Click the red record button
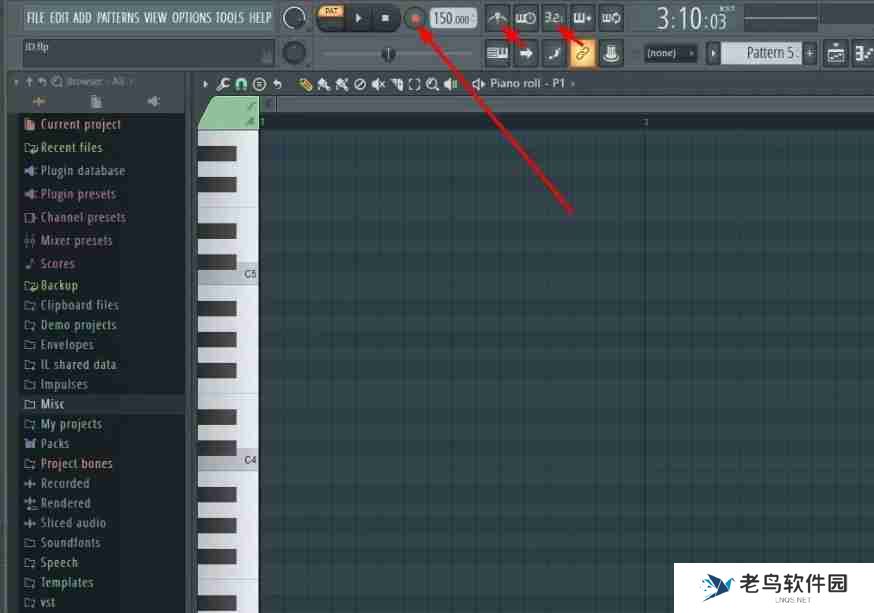This screenshot has height=613, width=874. tap(414, 18)
